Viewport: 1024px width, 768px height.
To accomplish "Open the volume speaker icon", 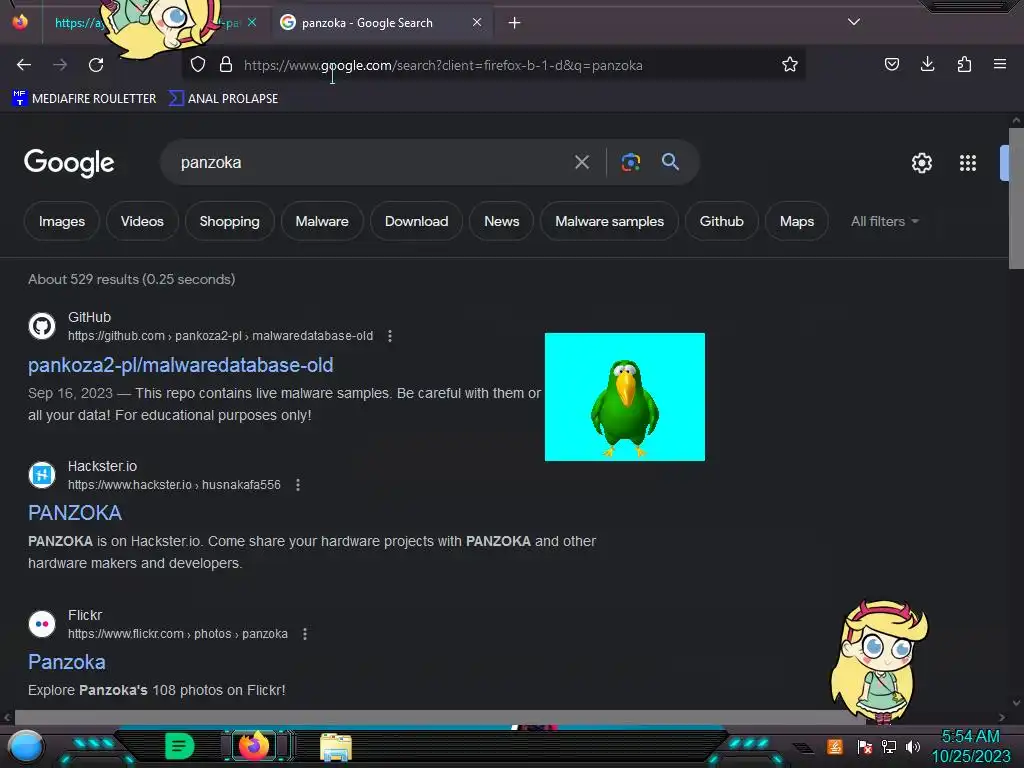I will [913, 746].
